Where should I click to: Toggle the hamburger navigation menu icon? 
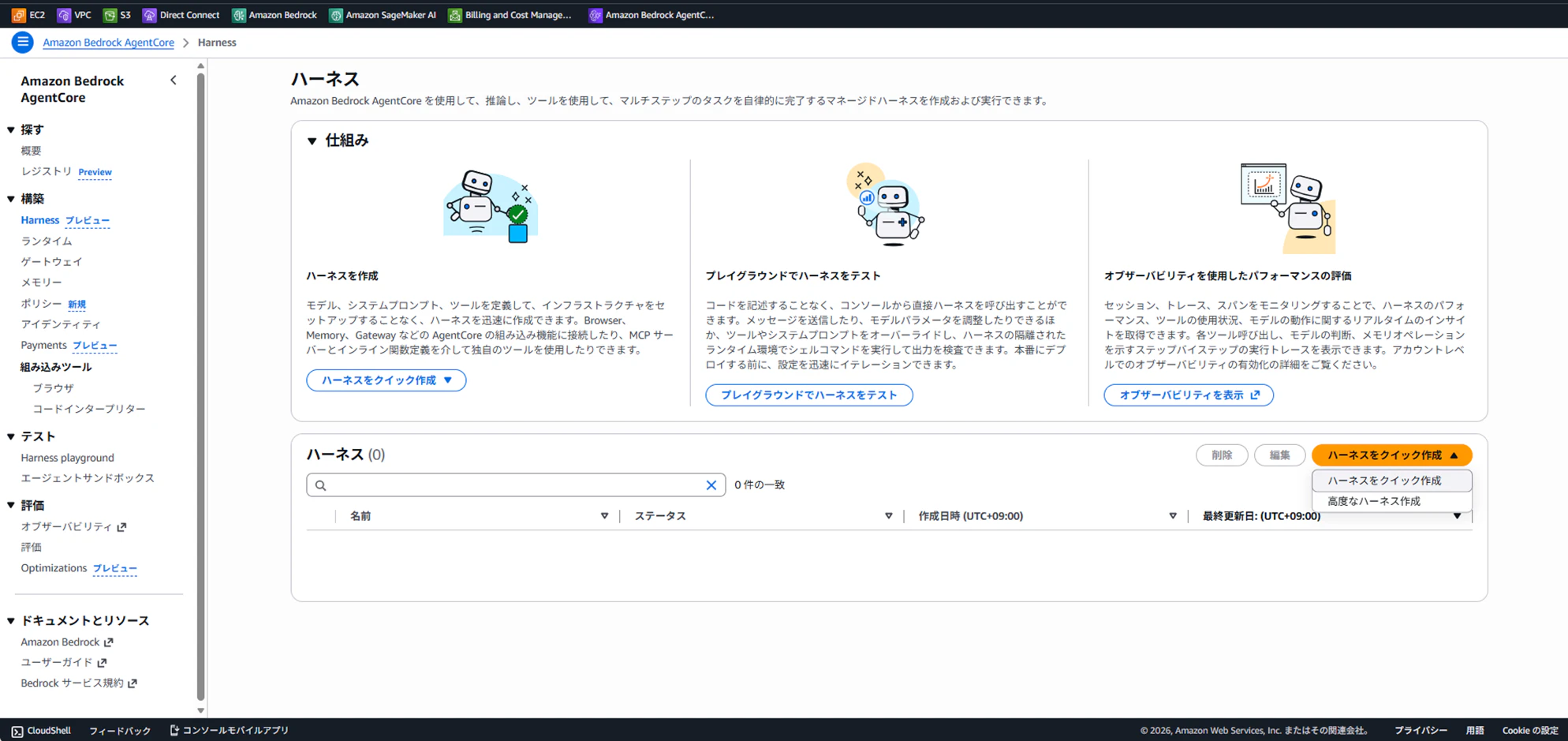[x=22, y=43]
